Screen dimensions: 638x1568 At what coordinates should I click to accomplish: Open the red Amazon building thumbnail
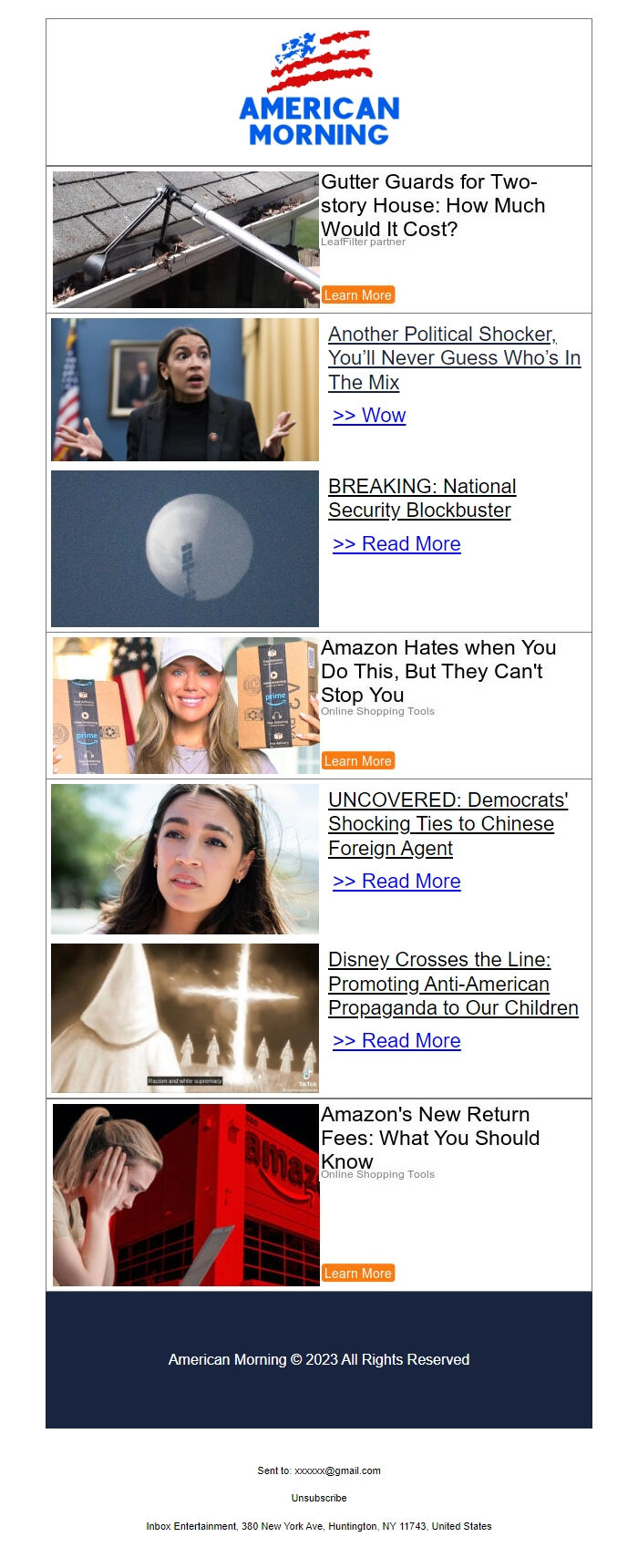[x=186, y=1195]
